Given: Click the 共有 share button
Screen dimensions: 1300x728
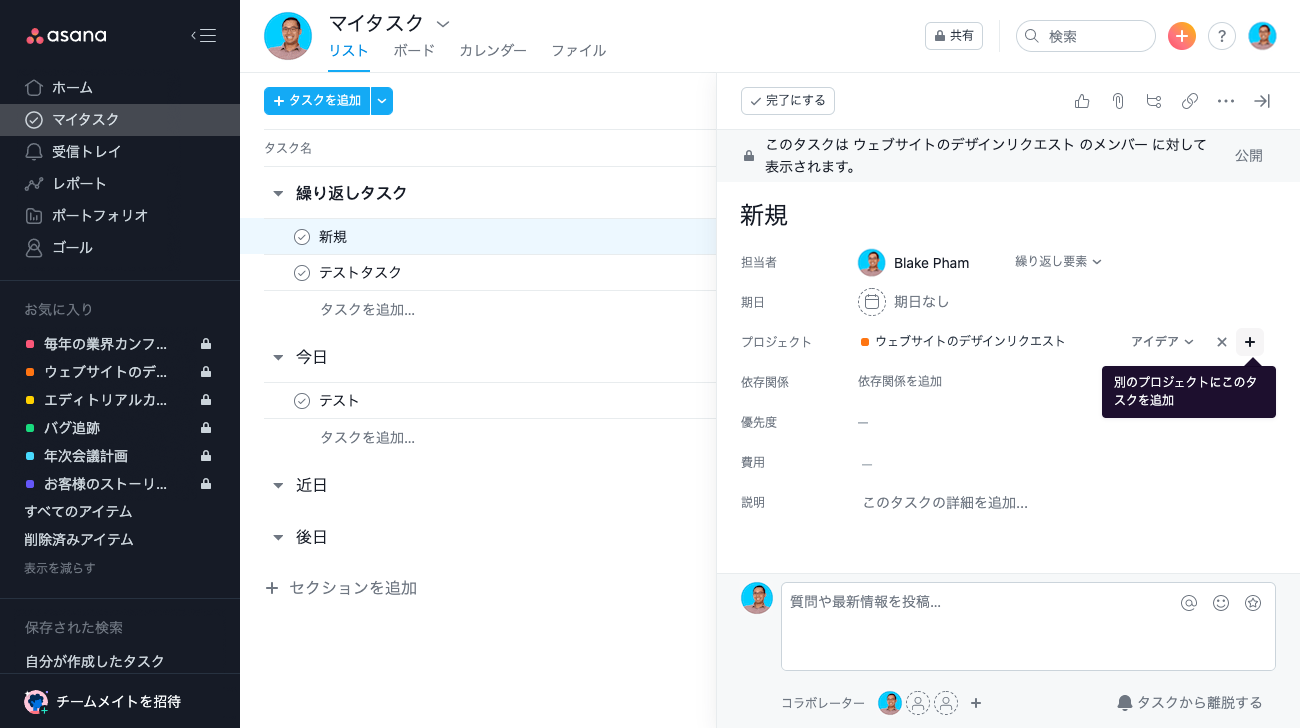Looking at the screenshot, I should [x=954, y=36].
